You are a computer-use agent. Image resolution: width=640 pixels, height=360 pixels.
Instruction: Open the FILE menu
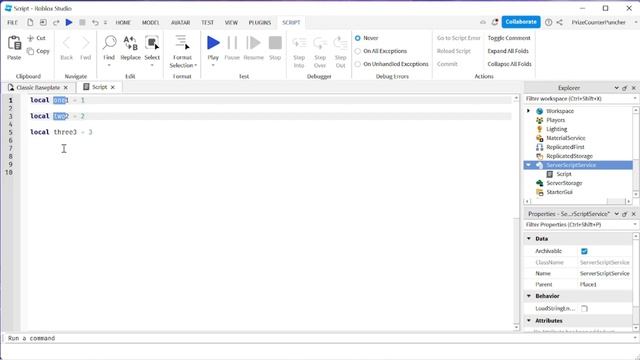click(x=13, y=22)
